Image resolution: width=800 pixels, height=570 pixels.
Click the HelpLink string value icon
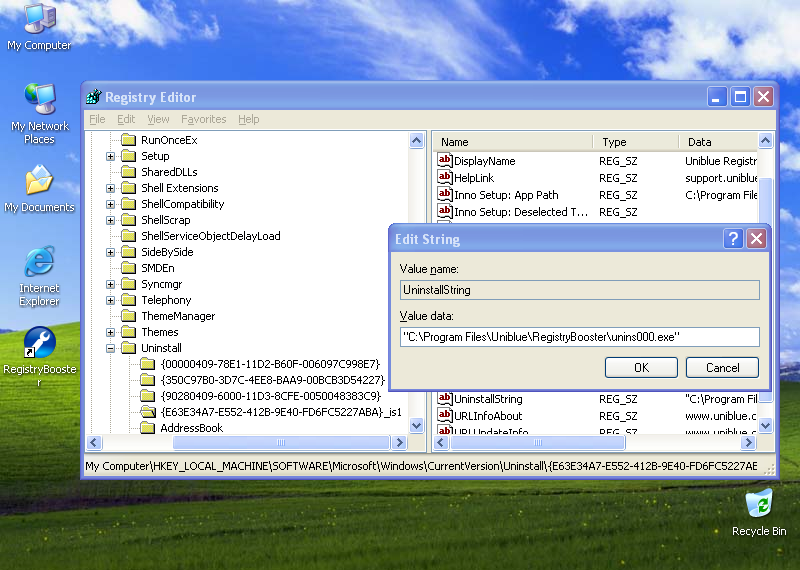click(x=445, y=177)
